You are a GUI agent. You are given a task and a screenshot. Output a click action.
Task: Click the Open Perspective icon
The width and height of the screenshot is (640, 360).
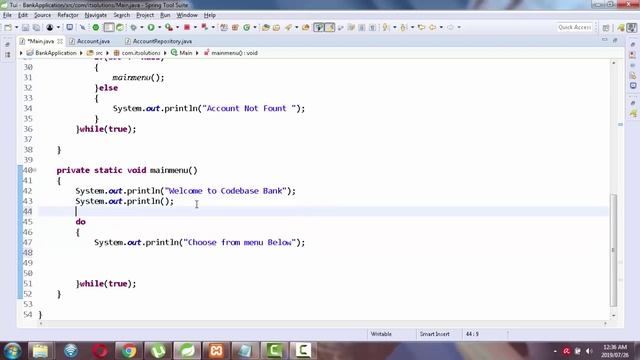[606, 28]
